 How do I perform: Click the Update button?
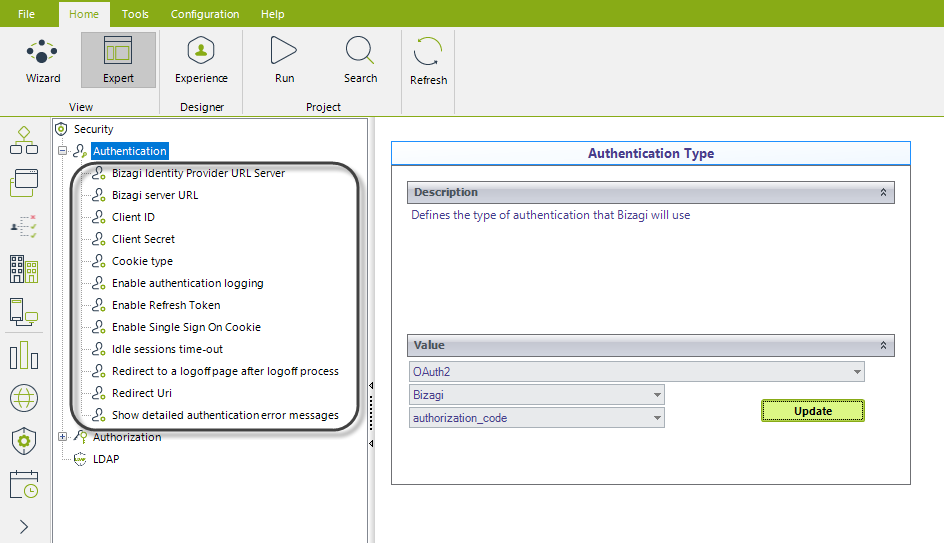pos(813,411)
